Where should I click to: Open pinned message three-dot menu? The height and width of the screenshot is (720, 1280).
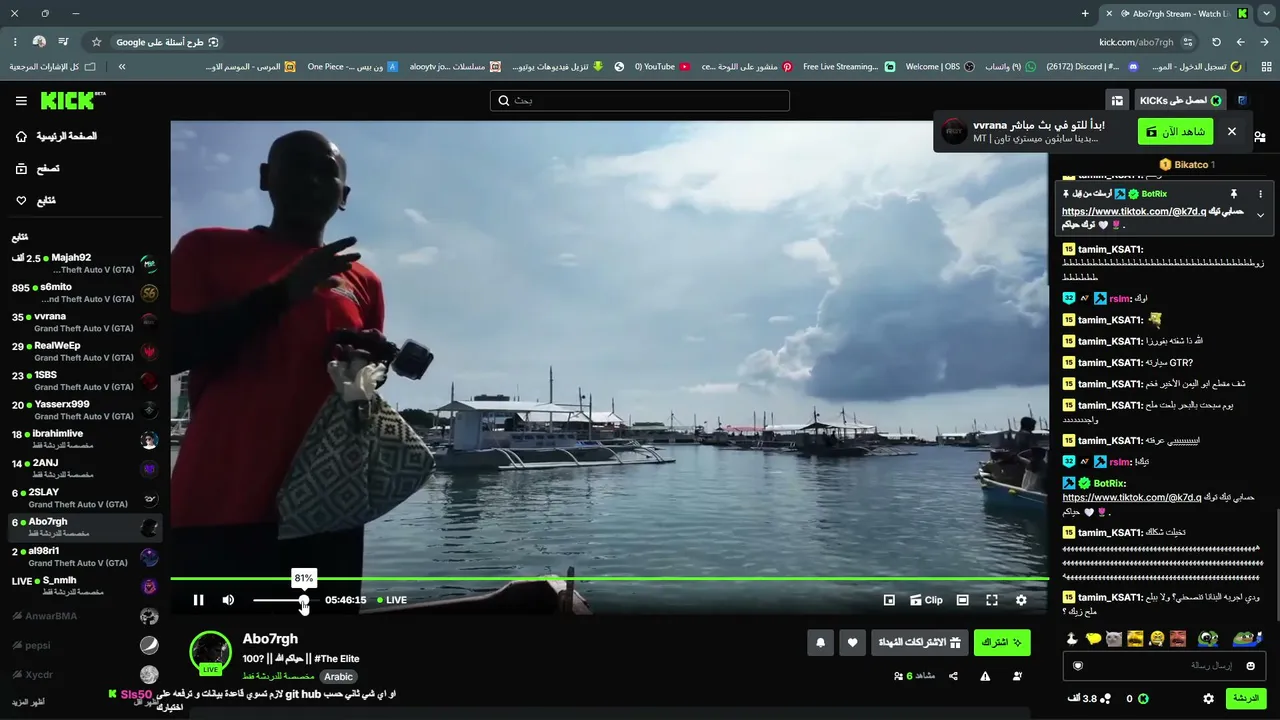(x=1260, y=194)
